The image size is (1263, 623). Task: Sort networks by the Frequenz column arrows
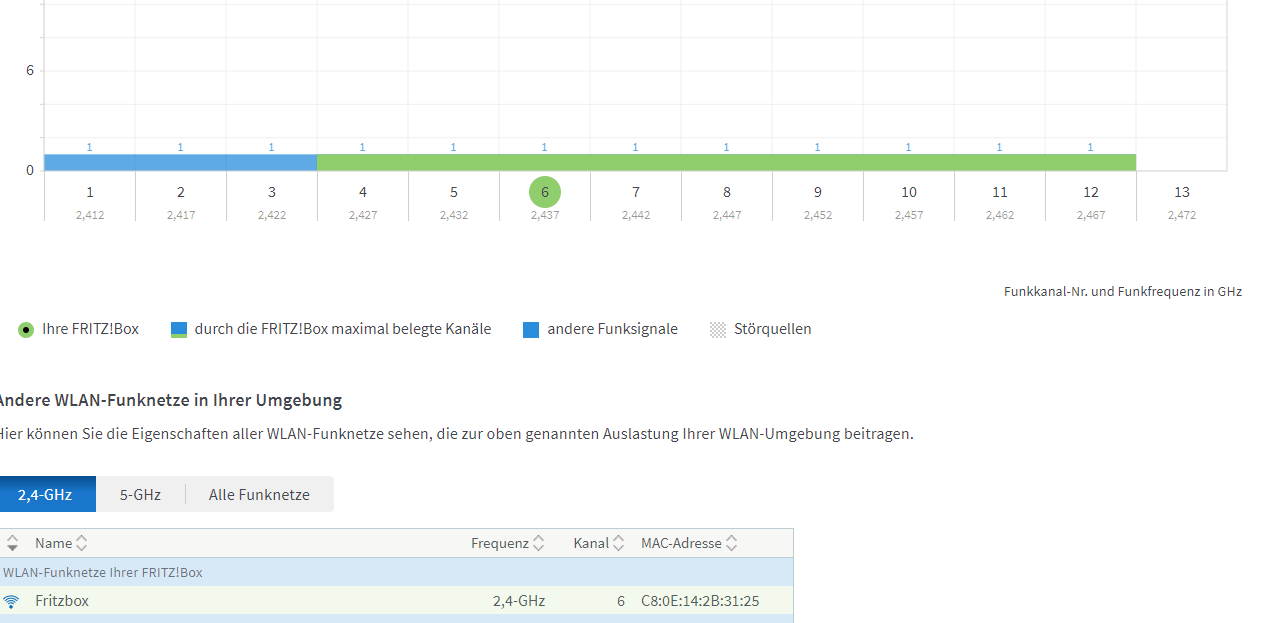coord(539,543)
